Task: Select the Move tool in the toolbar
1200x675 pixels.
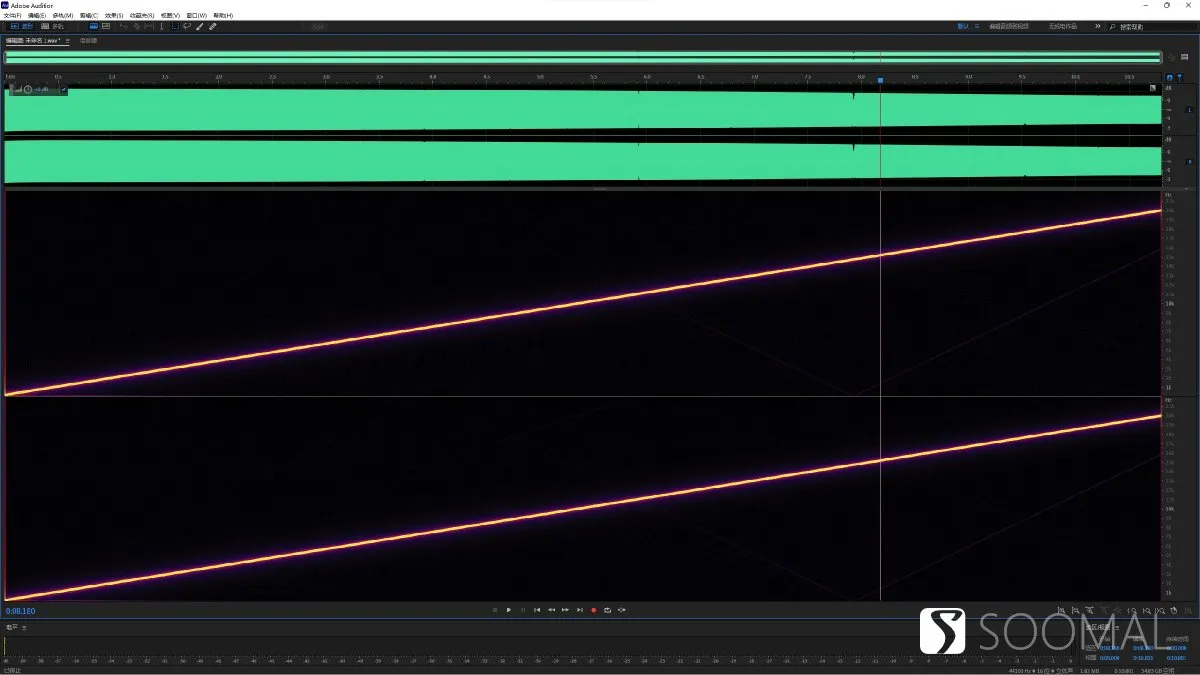Action: click(x=123, y=26)
